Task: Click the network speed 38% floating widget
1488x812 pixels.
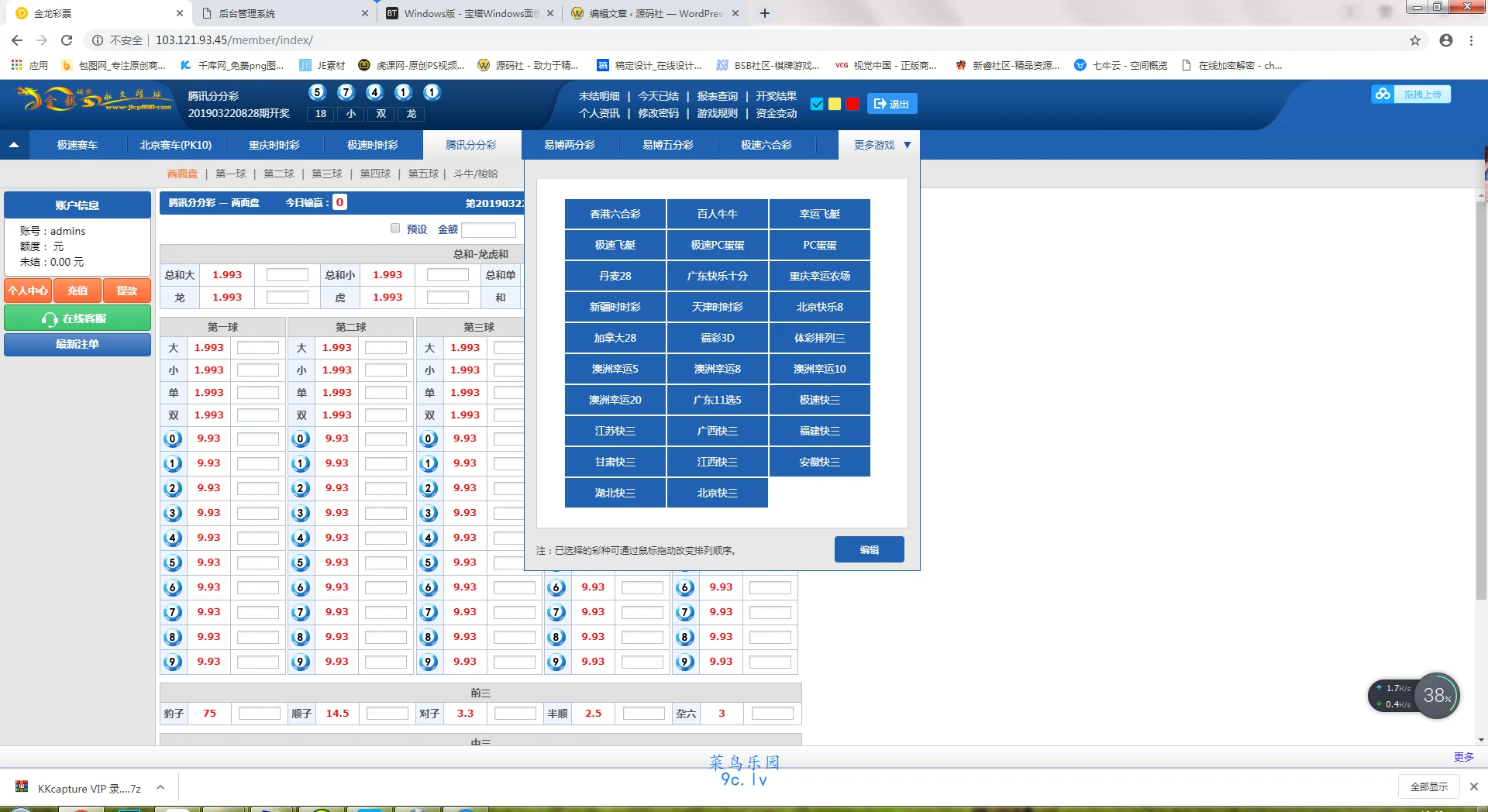Action: tap(1414, 696)
